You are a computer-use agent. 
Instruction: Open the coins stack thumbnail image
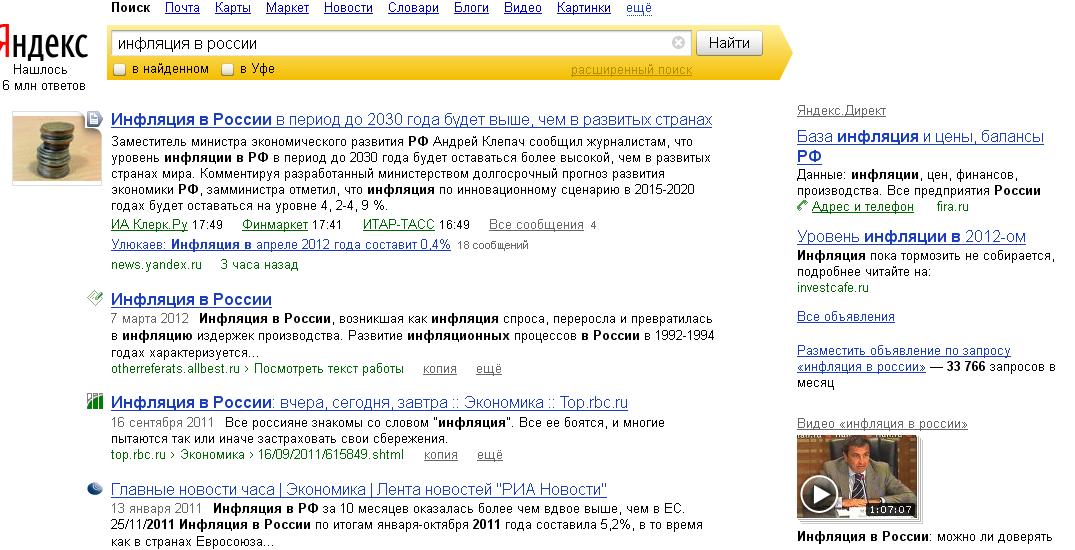pyautogui.click(x=57, y=148)
